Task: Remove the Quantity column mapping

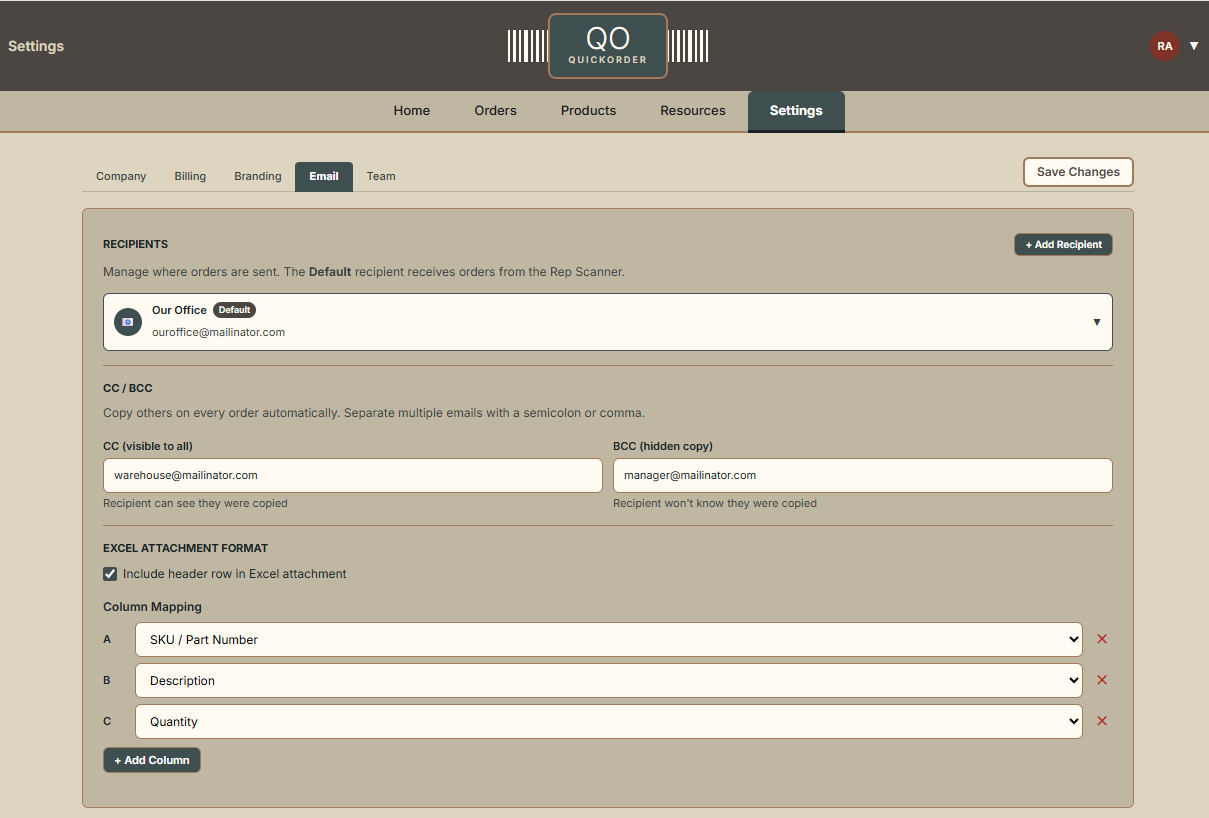Action: 1102,721
